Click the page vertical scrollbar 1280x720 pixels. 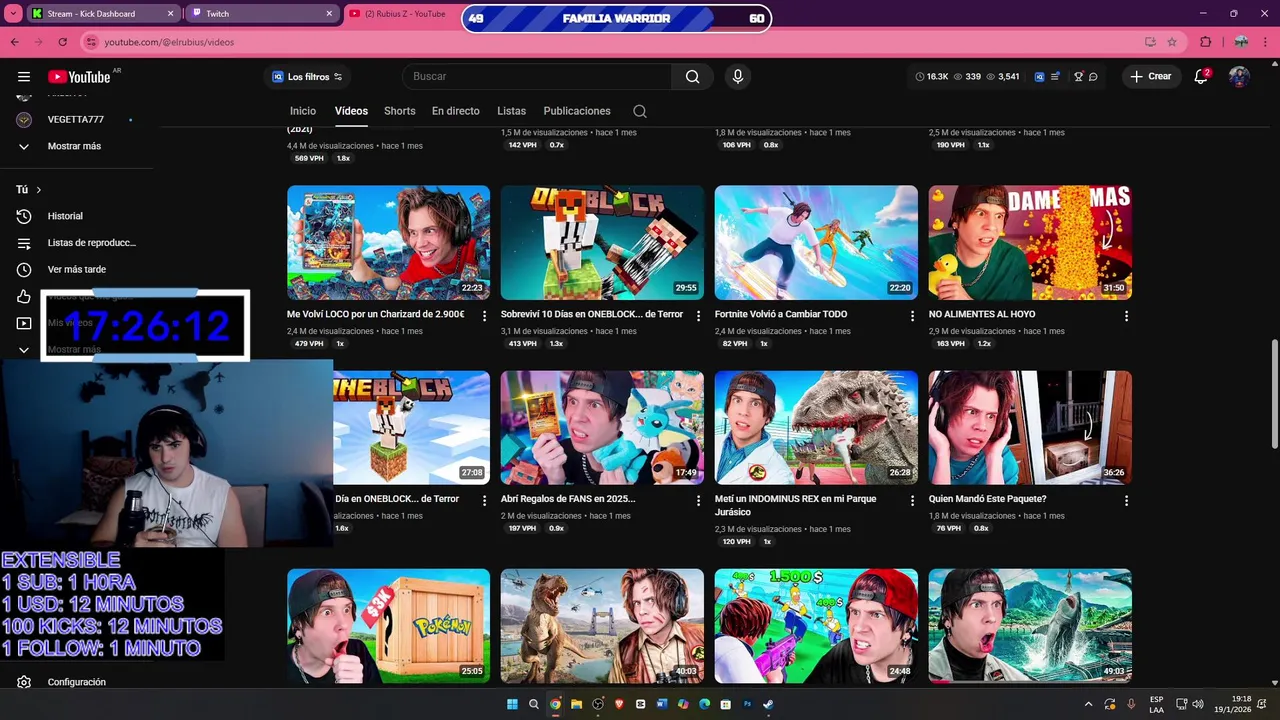point(1274,395)
